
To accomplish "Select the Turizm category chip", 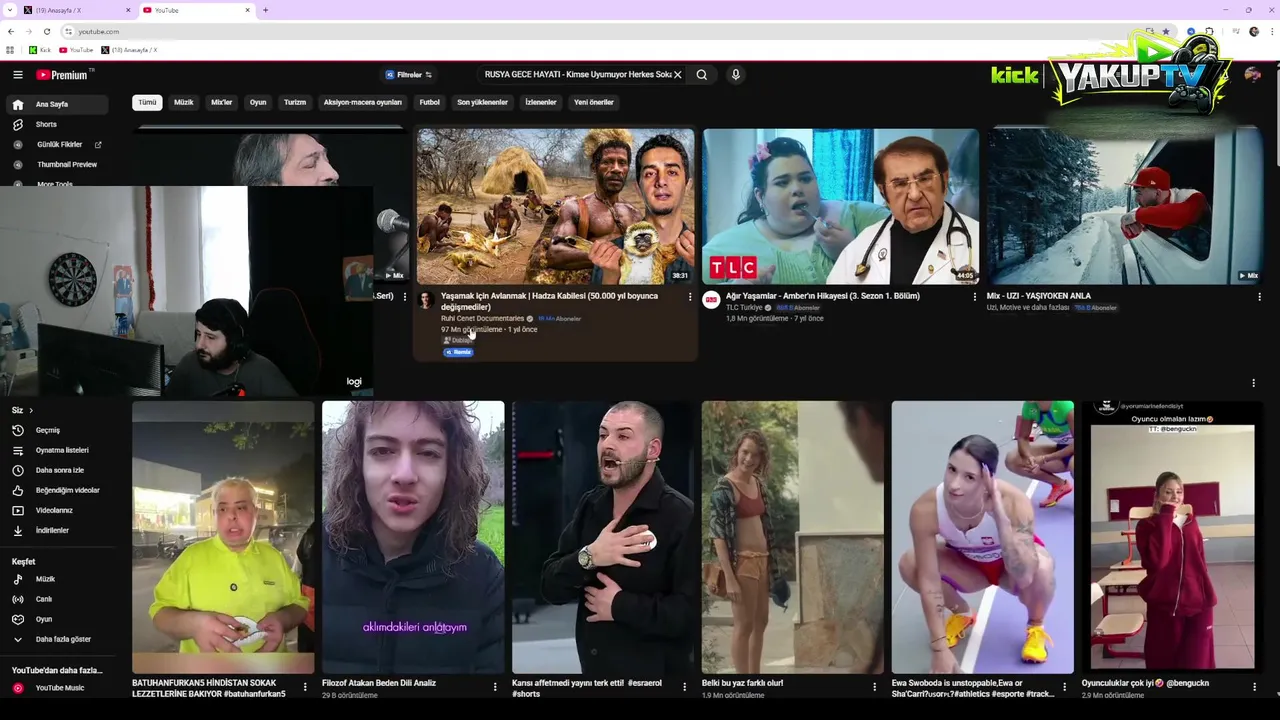I will point(295,102).
